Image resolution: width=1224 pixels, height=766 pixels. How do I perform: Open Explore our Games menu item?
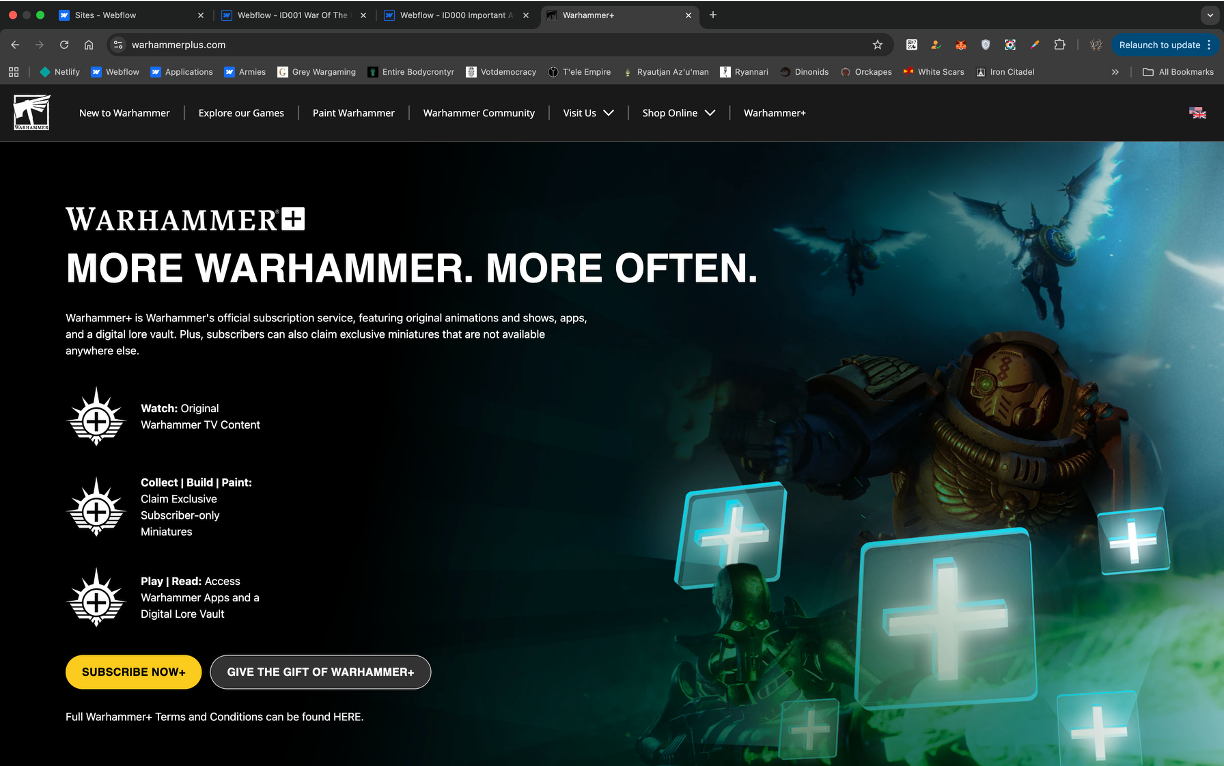[241, 113]
